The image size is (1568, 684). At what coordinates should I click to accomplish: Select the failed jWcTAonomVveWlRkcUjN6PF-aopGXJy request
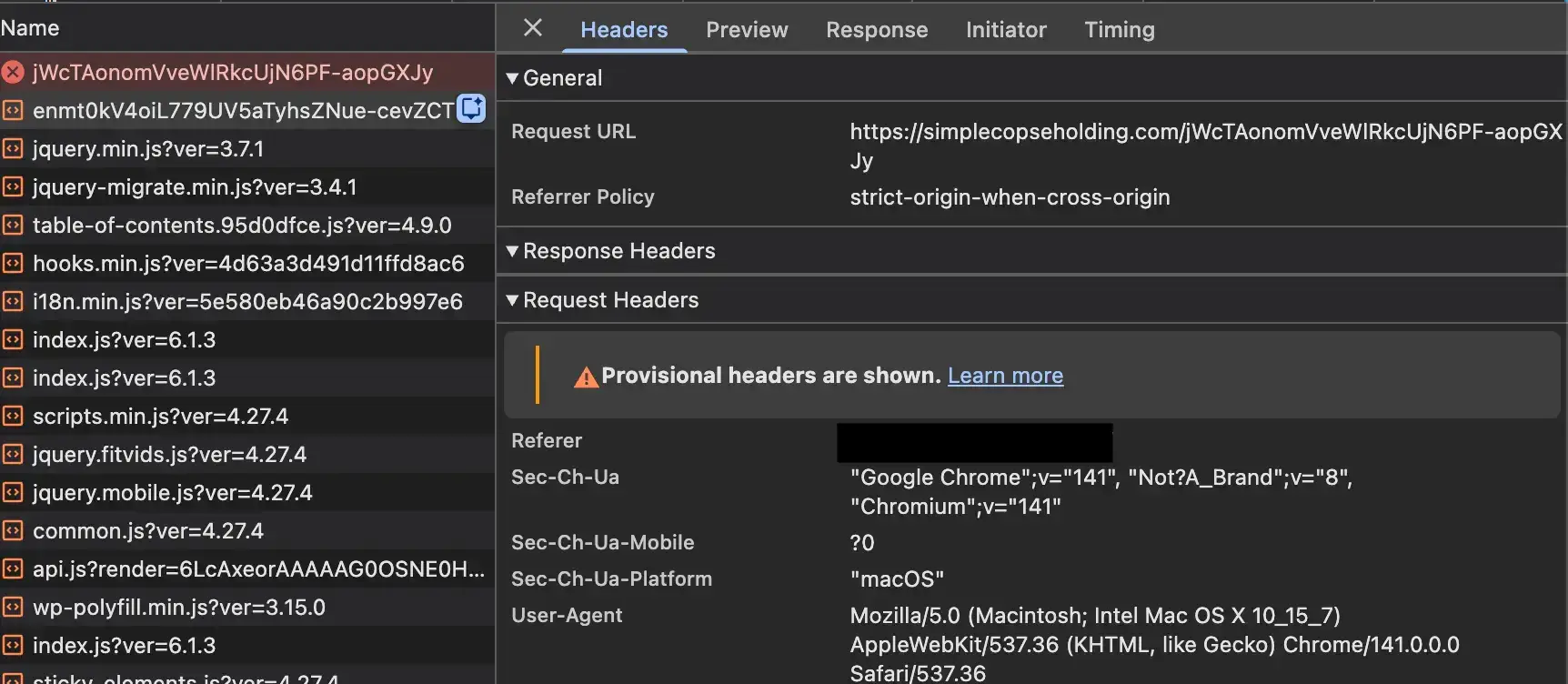[x=247, y=72]
